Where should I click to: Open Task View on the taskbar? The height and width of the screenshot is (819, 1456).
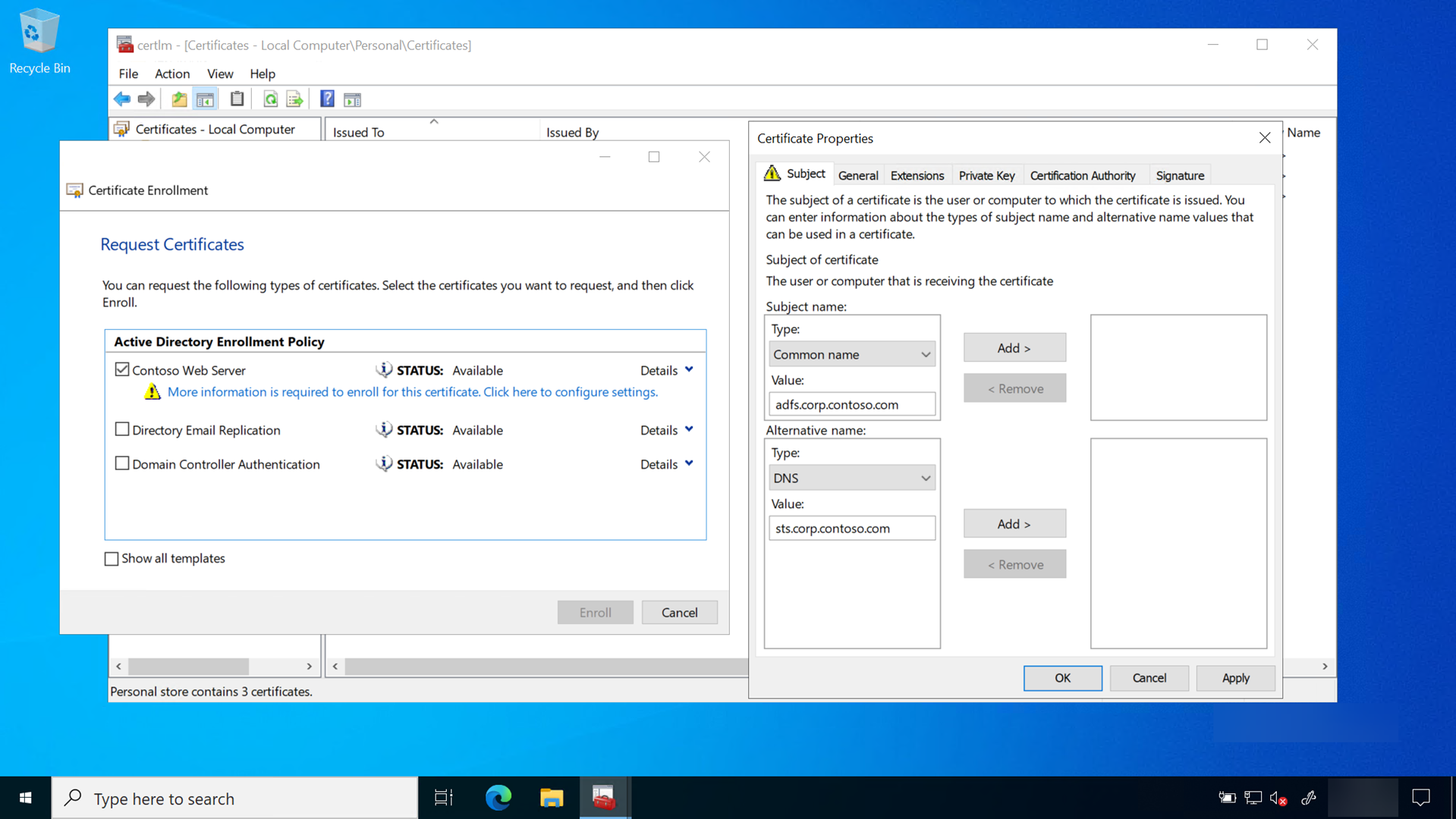coord(444,798)
